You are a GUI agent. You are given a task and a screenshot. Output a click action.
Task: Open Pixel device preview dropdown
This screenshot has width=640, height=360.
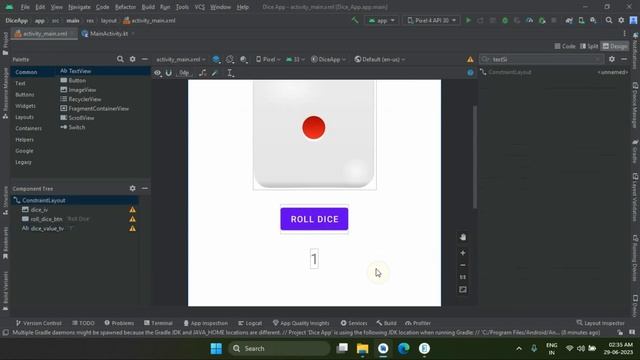click(x=268, y=60)
